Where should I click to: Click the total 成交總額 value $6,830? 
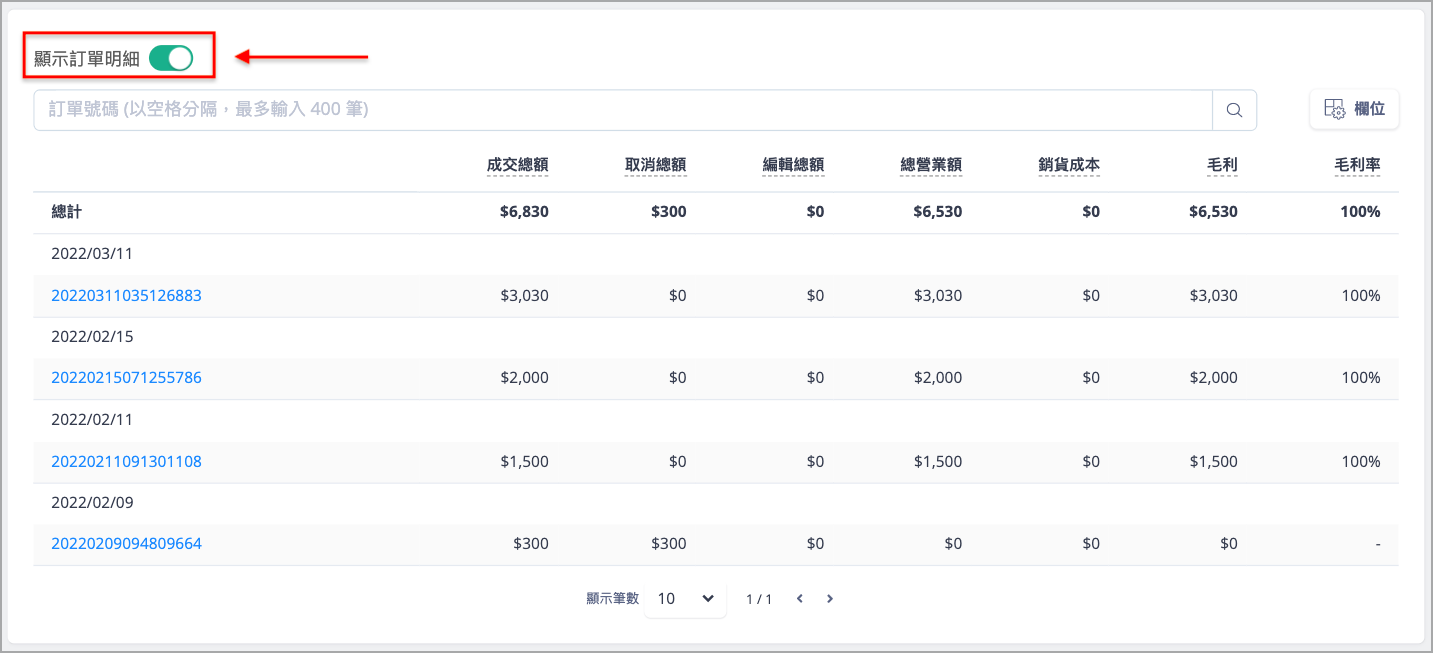pyautogui.click(x=524, y=212)
